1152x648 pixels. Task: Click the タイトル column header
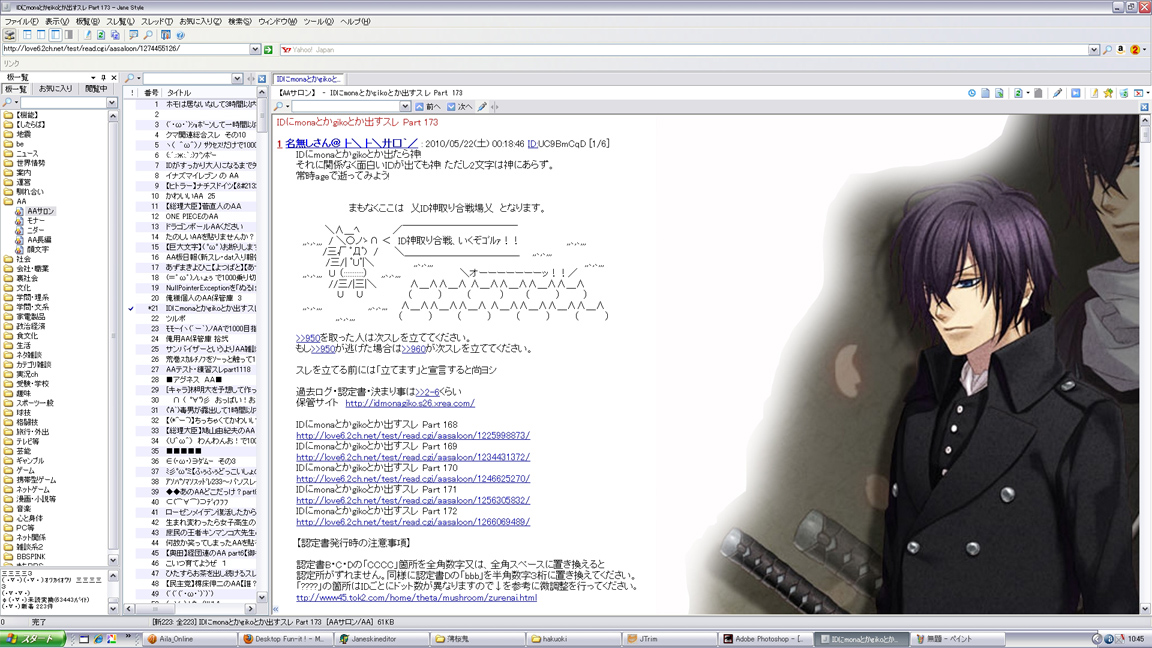[x=209, y=93]
